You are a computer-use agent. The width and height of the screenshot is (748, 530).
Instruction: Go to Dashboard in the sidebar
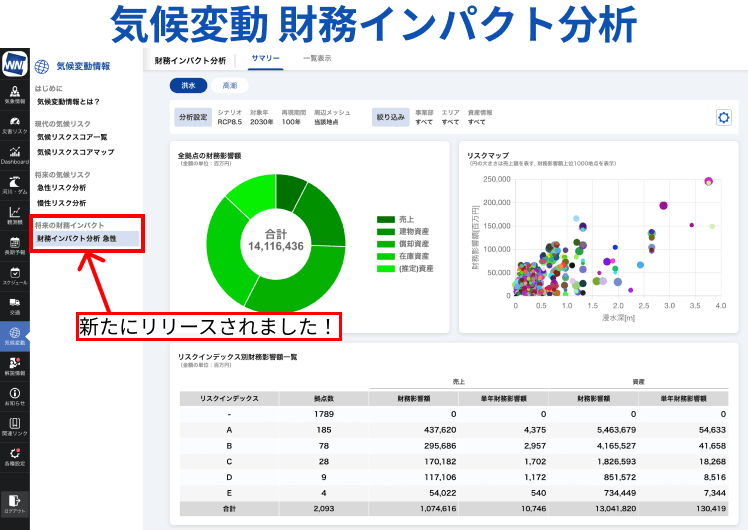coord(14,153)
